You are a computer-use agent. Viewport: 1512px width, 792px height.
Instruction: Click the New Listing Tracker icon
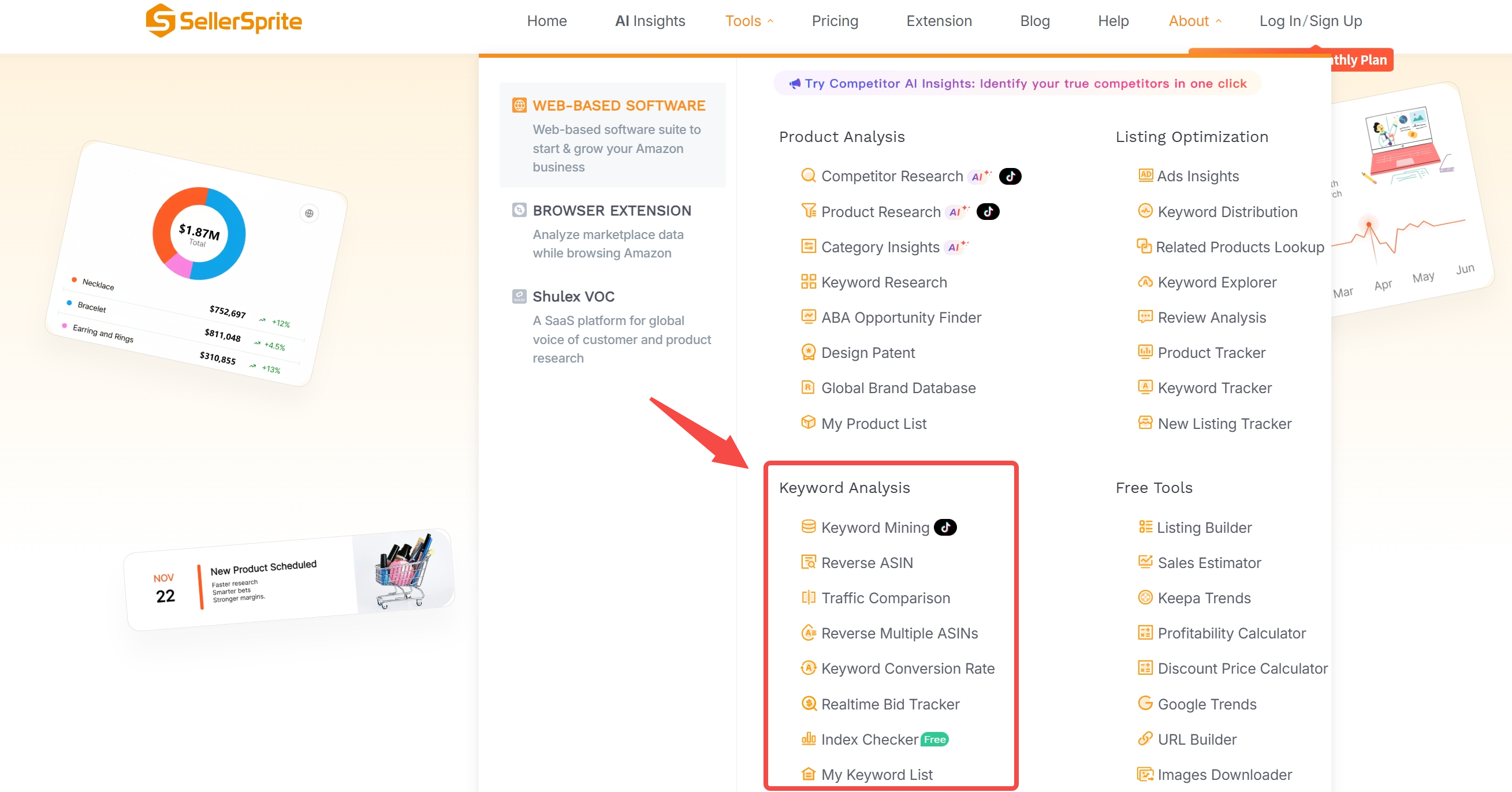[1145, 423]
